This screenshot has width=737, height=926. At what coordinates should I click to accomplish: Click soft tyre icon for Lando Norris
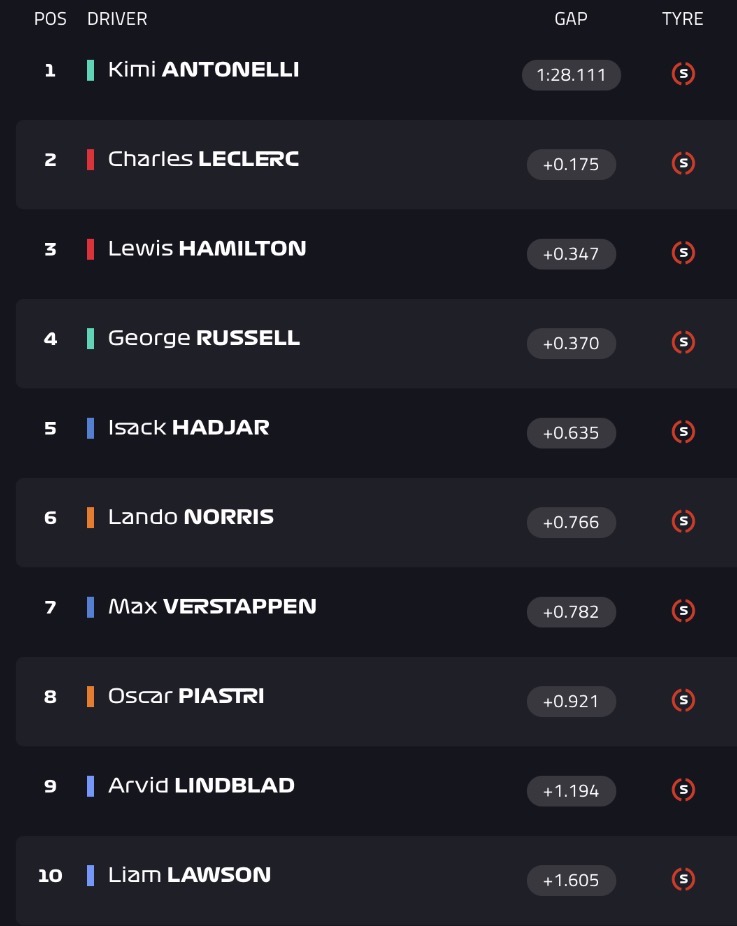683,521
